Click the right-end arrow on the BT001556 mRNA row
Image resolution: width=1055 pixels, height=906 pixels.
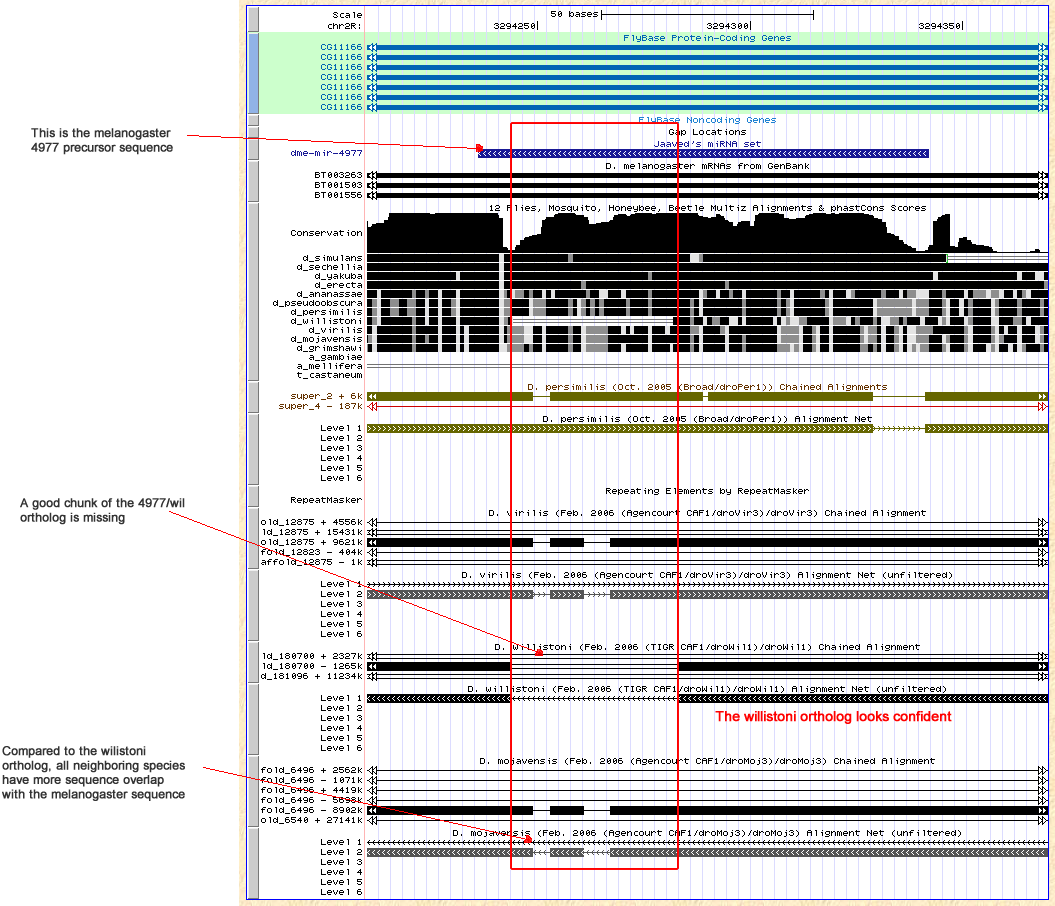[x=1042, y=195]
